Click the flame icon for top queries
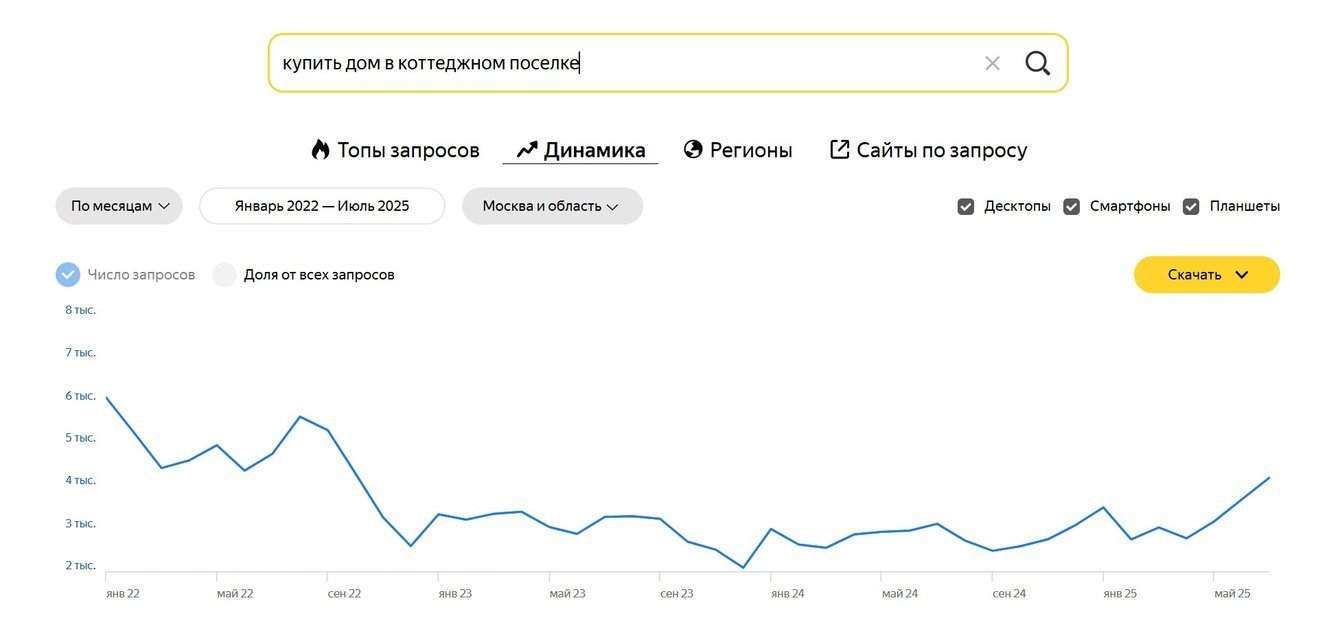 [320, 150]
